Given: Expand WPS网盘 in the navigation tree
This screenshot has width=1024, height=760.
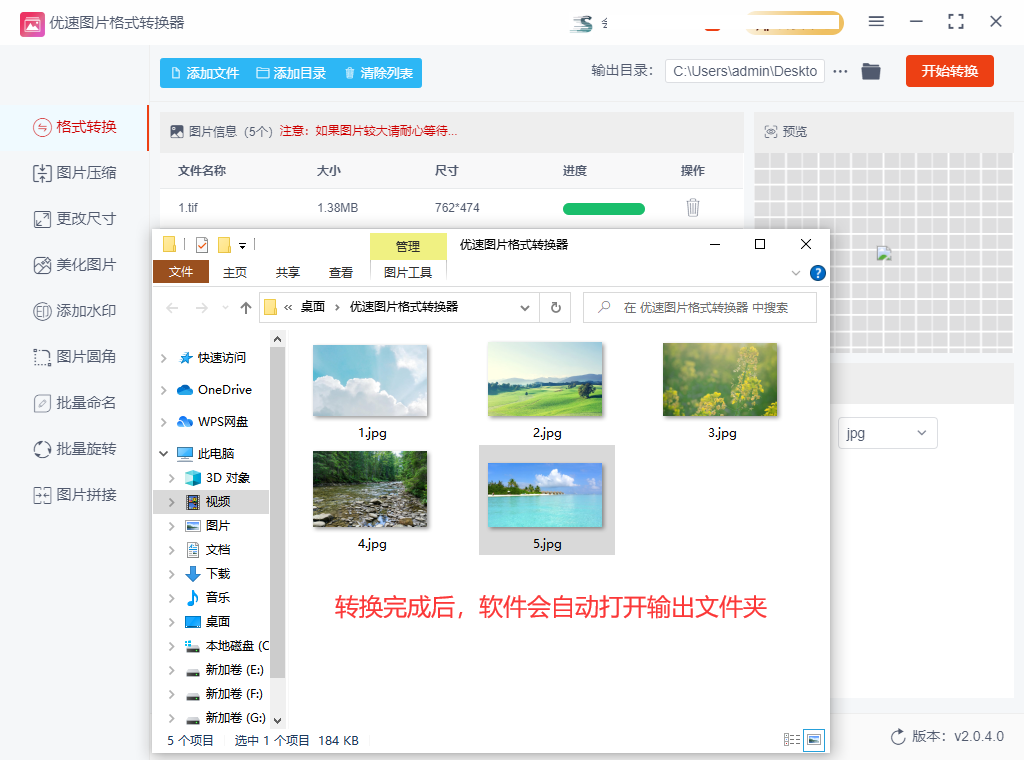Looking at the screenshot, I should 164,422.
